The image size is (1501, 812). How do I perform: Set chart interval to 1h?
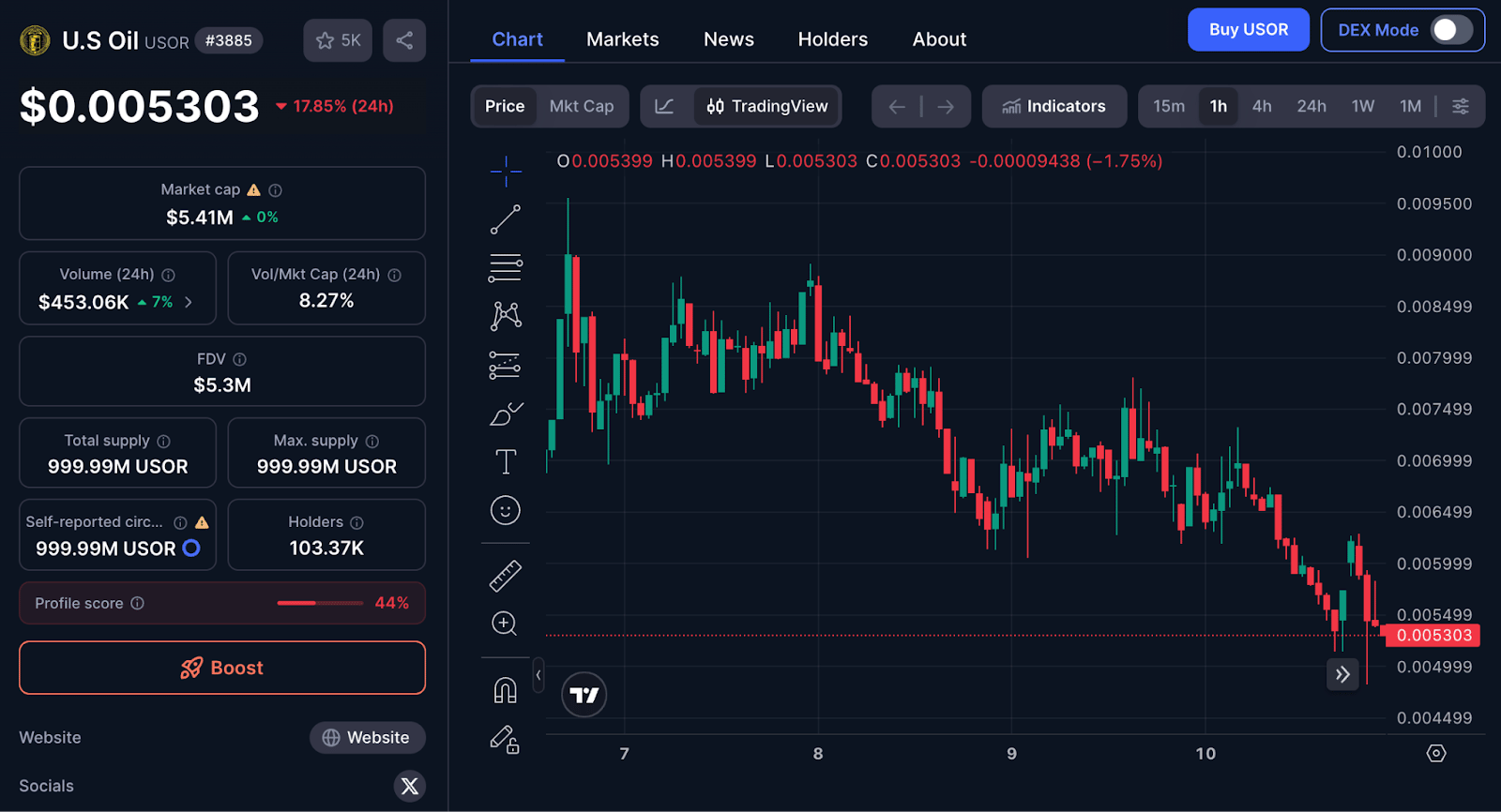coord(1219,106)
